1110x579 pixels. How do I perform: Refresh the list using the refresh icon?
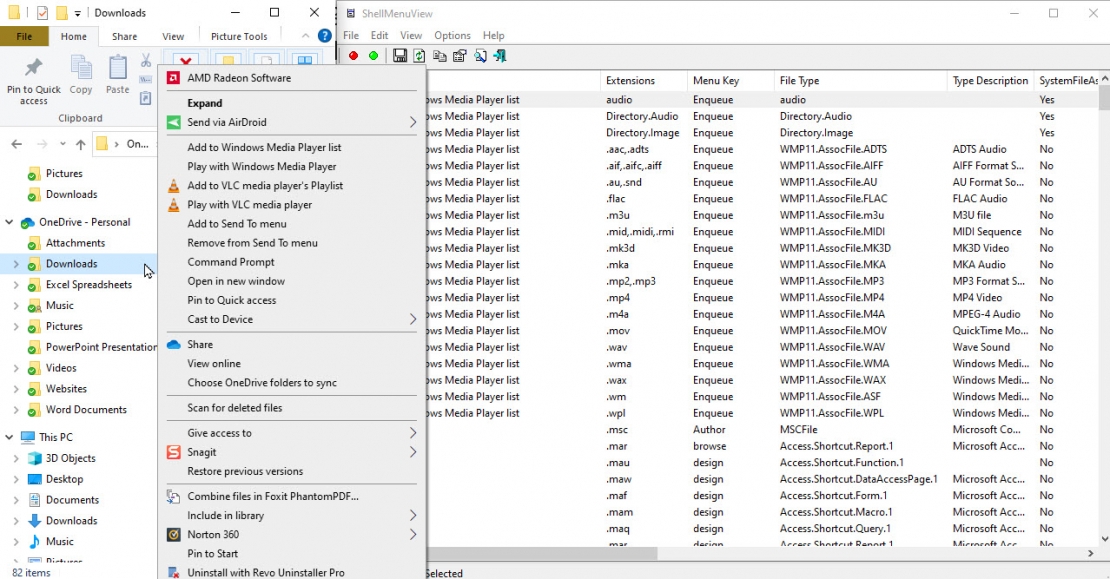pos(419,56)
